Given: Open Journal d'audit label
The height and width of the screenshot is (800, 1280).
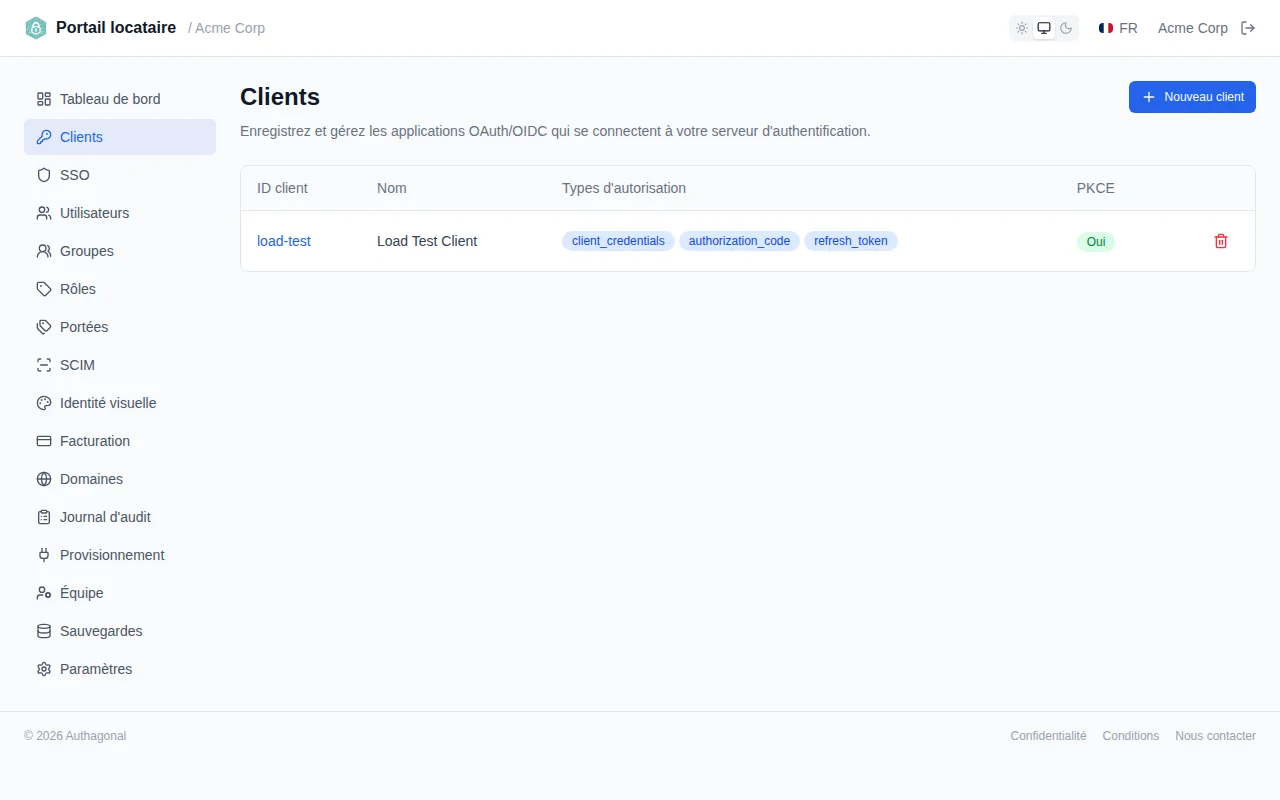Looking at the screenshot, I should [105, 517].
